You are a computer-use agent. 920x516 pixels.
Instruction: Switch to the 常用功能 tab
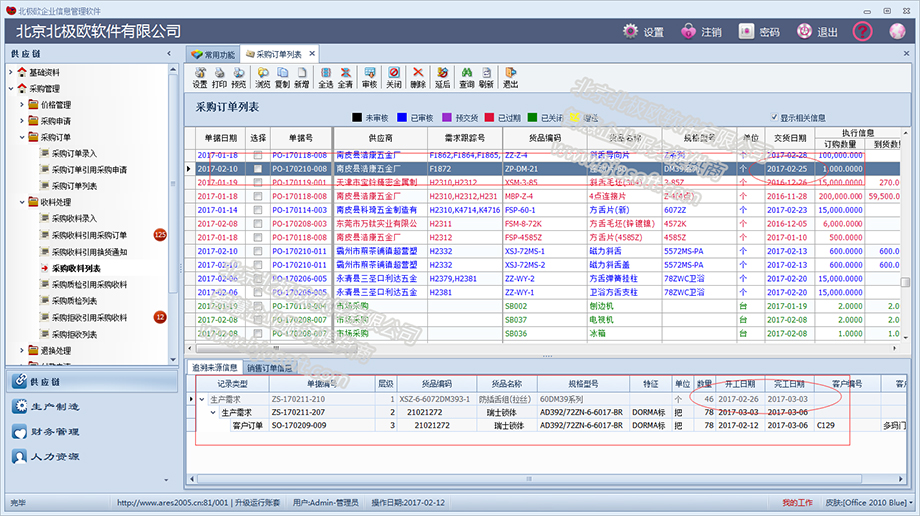[213, 55]
